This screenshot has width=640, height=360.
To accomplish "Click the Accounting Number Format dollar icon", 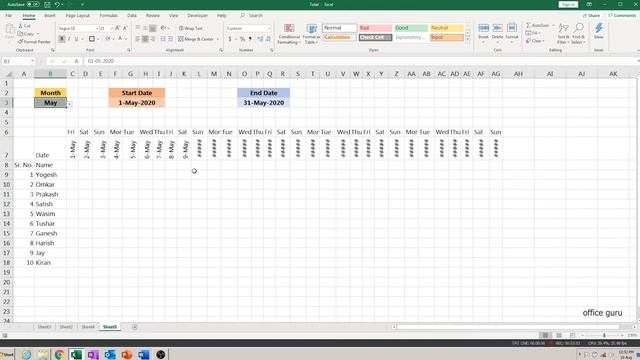I will click(230, 39).
